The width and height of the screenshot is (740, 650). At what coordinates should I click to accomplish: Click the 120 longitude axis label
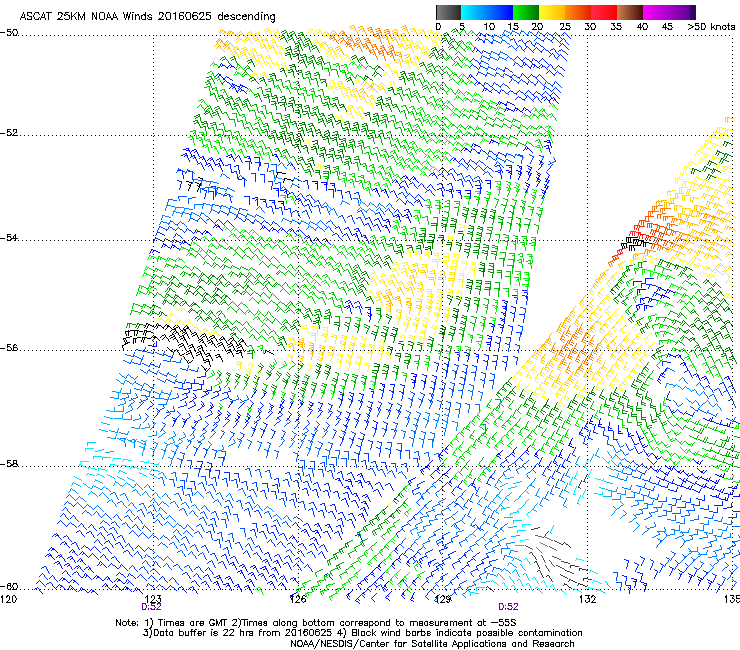[x=8, y=599]
